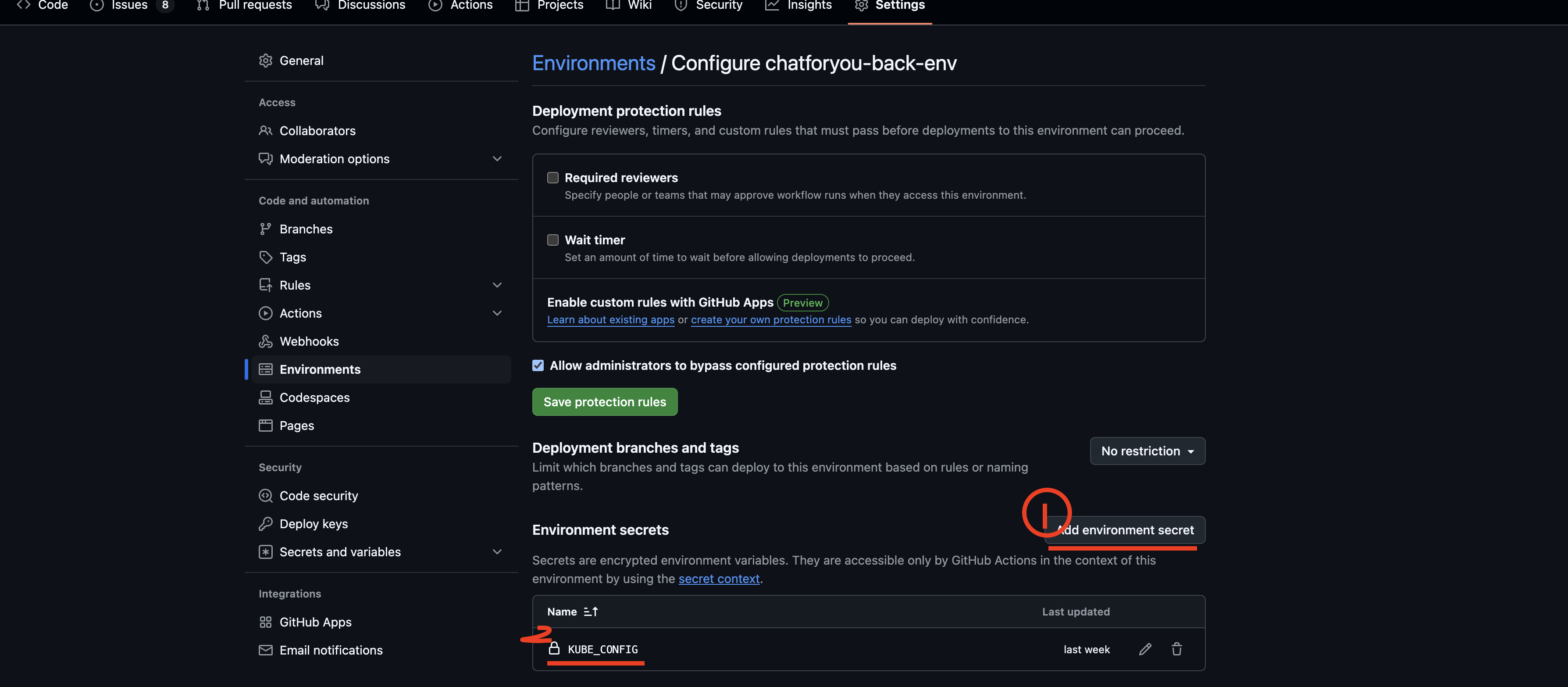Click Add environment secret button
This screenshot has height=687, width=1568.
pos(1126,530)
